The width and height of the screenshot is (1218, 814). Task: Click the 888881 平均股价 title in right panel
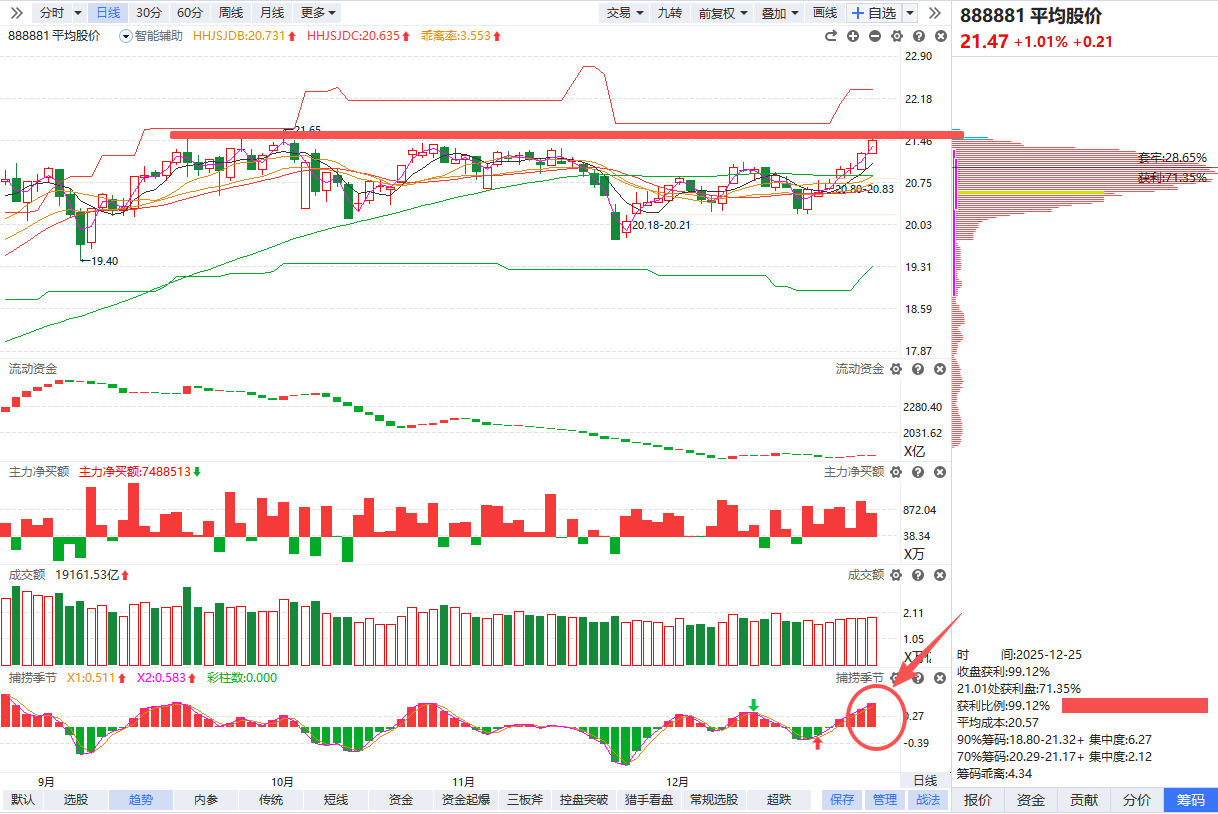click(1031, 17)
